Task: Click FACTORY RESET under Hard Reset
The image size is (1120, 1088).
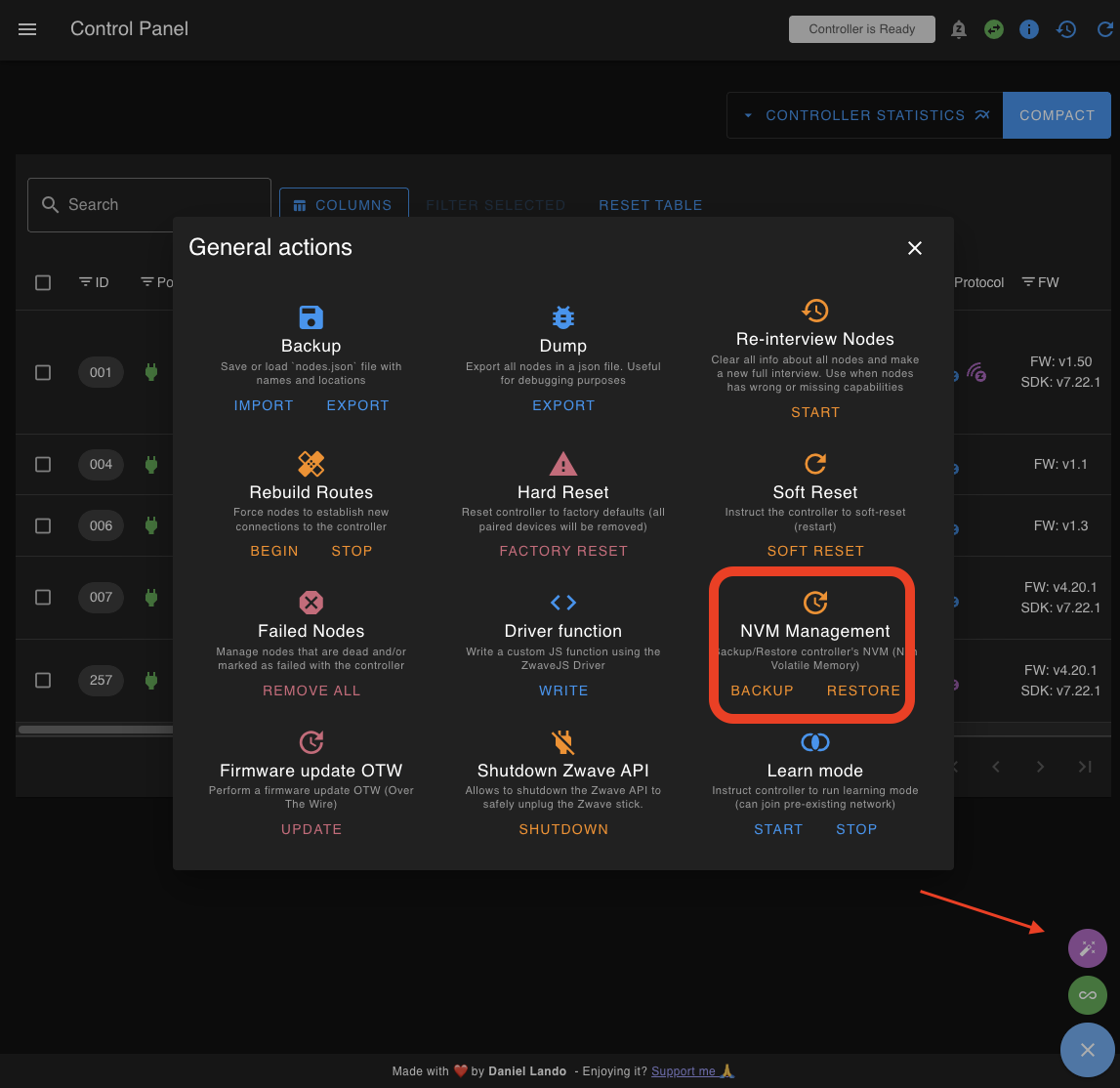Action: tap(563, 551)
